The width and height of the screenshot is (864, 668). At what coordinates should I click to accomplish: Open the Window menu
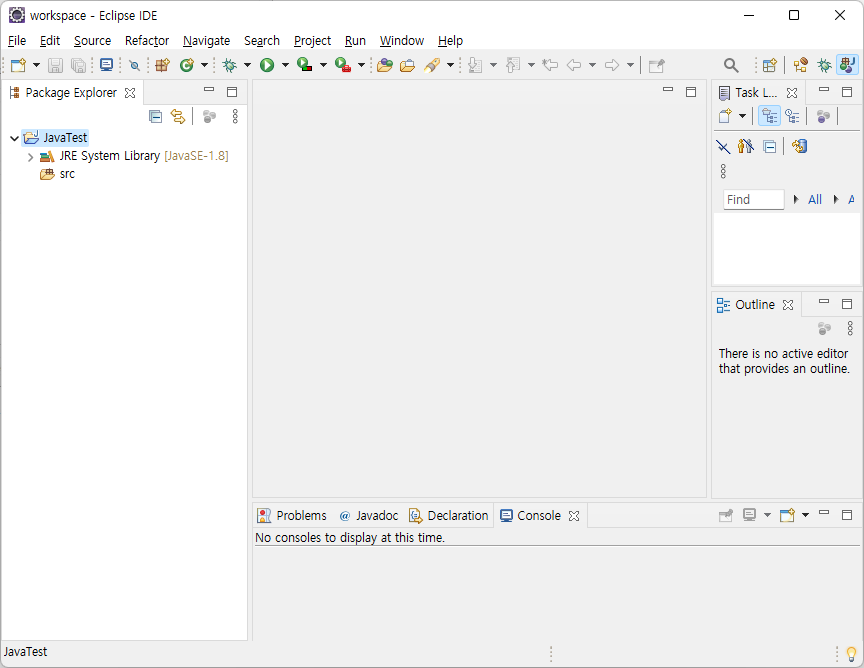tap(402, 41)
